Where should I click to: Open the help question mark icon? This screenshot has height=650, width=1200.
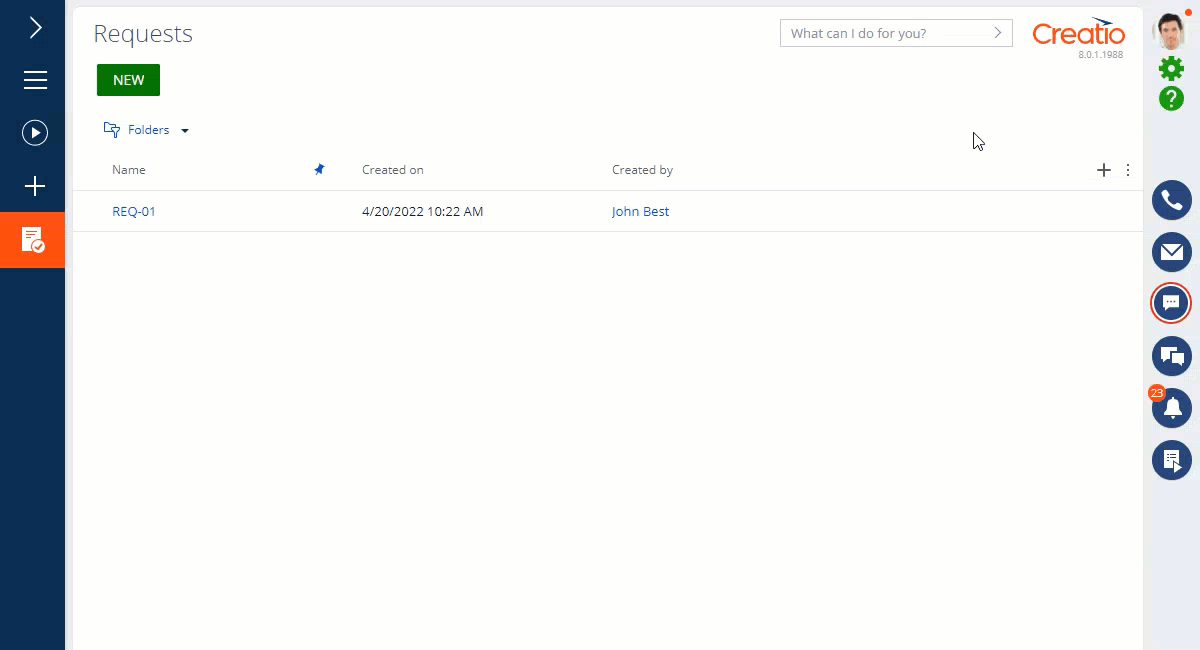click(x=1171, y=98)
